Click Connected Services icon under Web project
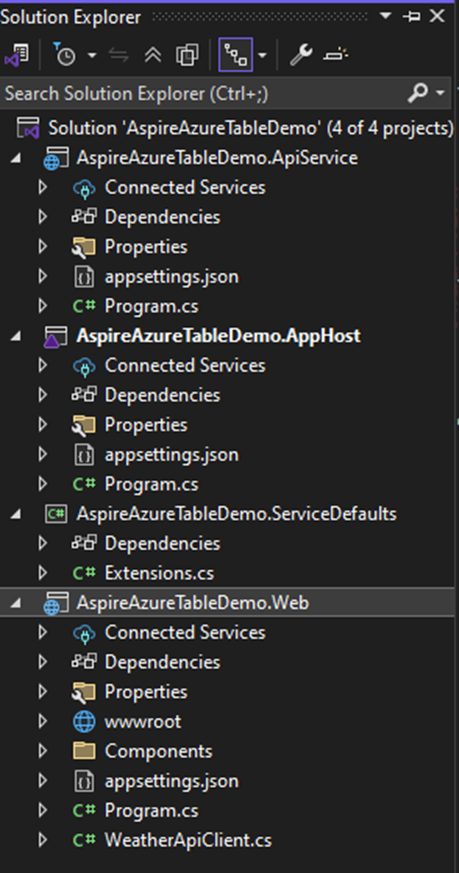 [x=84, y=634]
